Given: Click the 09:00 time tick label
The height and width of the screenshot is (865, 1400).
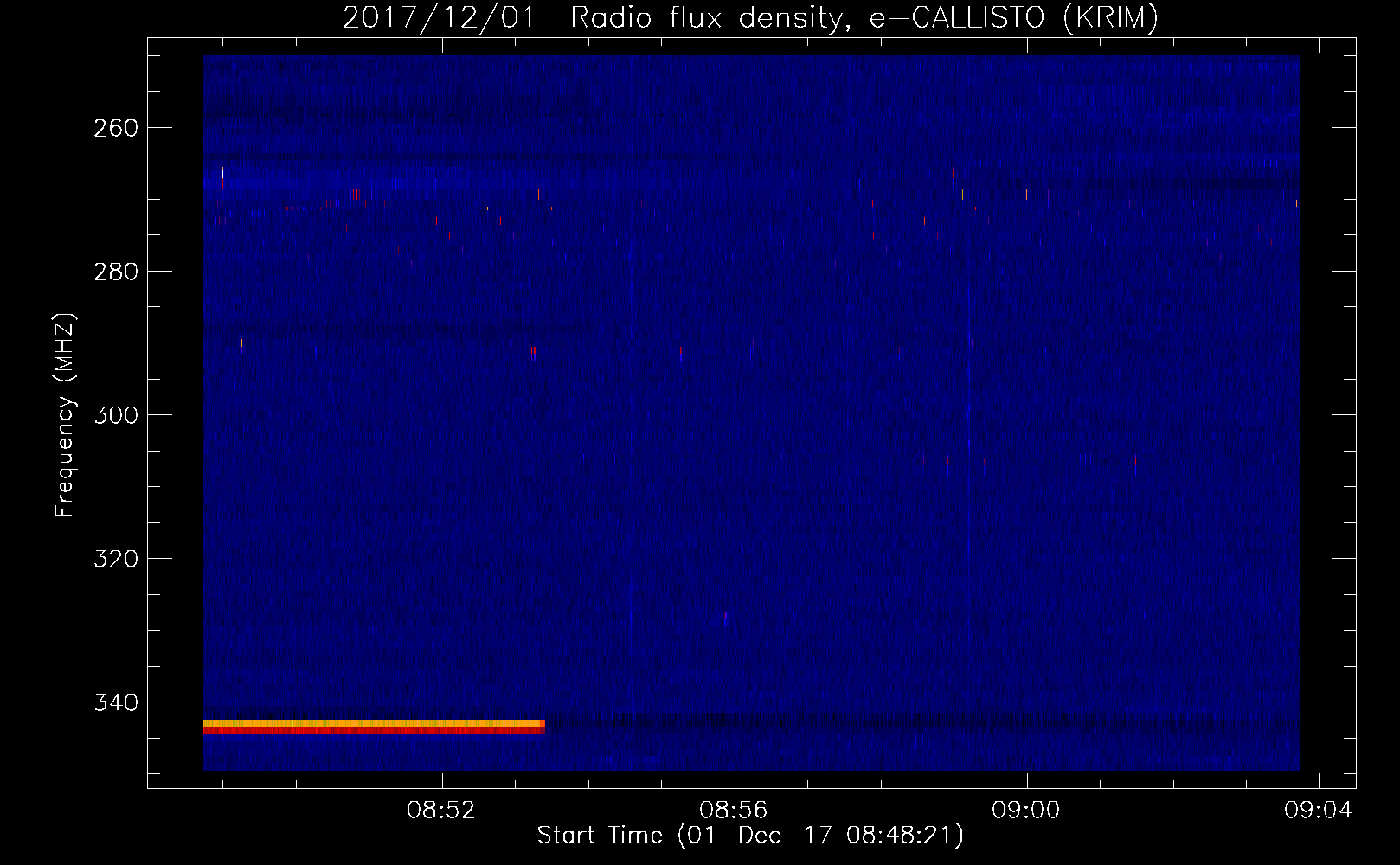Looking at the screenshot, I should [1026, 811].
